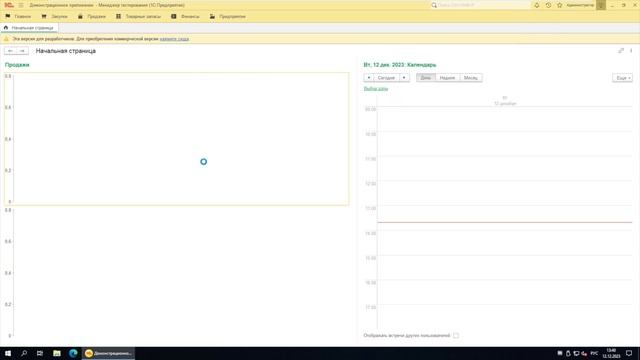This screenshot has height=360, width=640.
Task: Open notifications bell
Action: click(x=537, y=5)
